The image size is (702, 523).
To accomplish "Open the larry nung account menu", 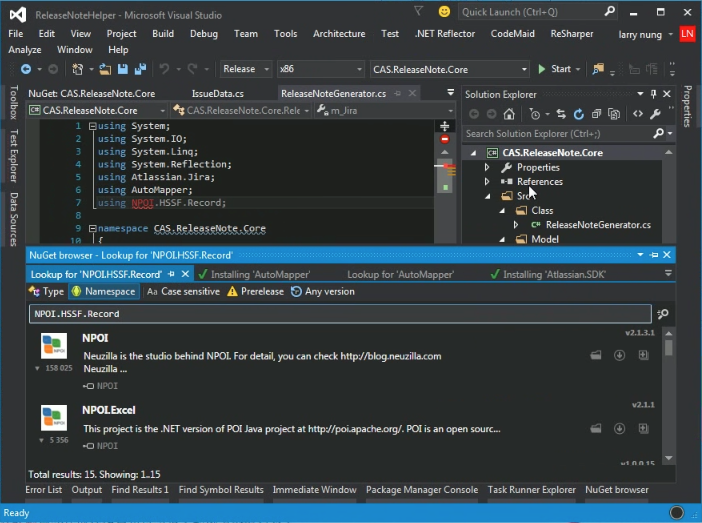I will pyautogui.click(x=645, y=34).
